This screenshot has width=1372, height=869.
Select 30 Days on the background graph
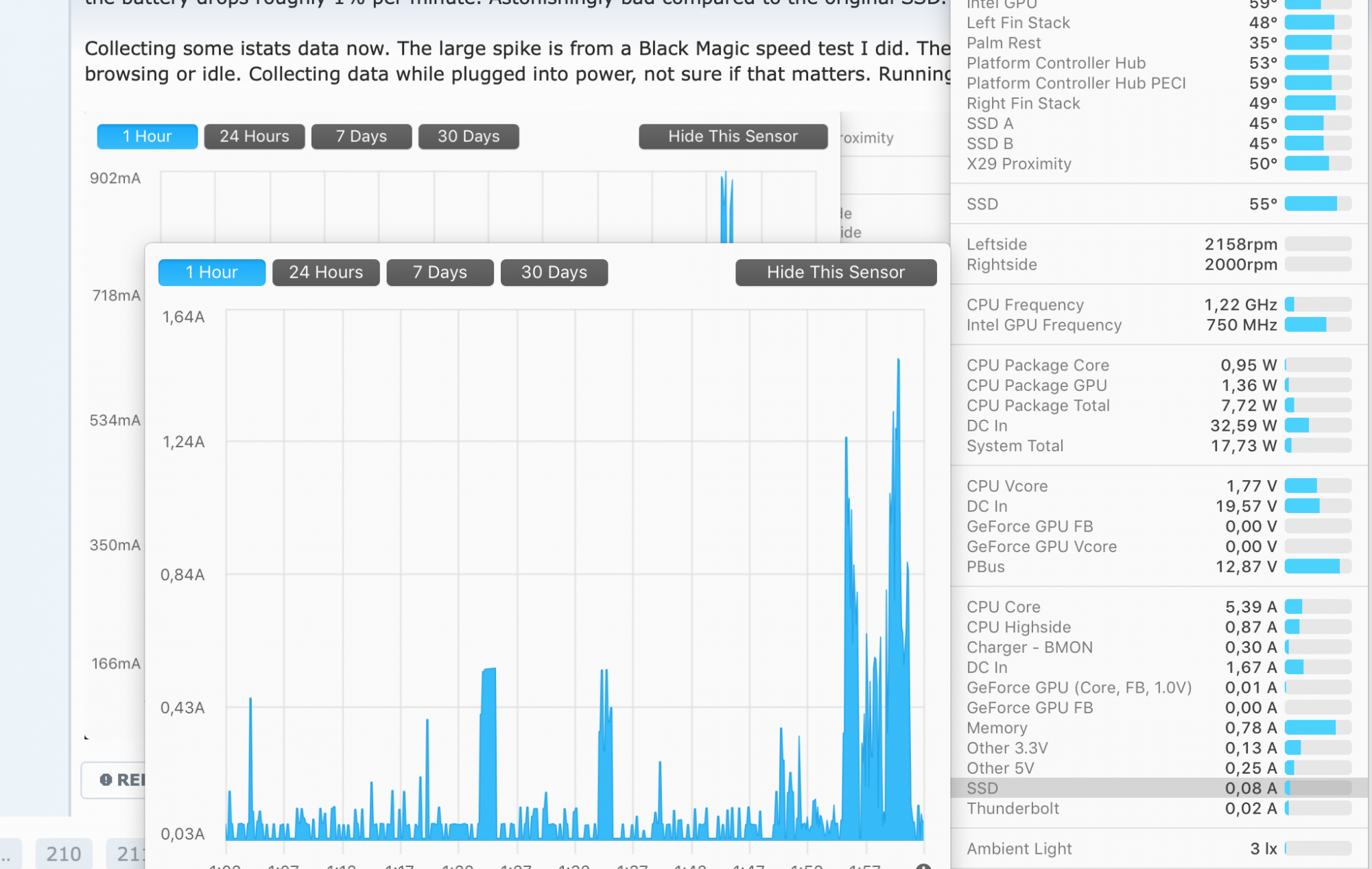[468, 136]
